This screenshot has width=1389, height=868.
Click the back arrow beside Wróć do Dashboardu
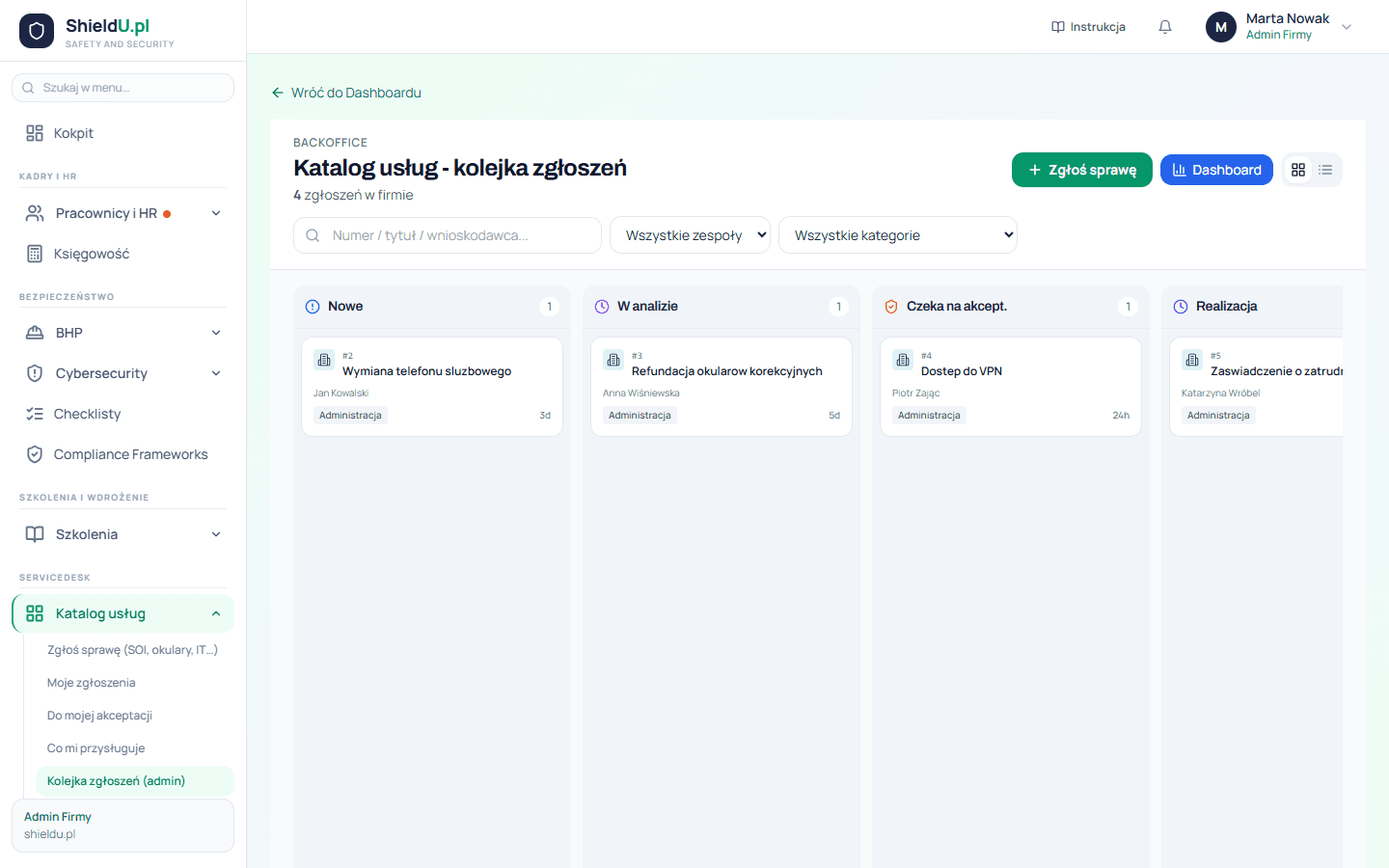[278, 93]
